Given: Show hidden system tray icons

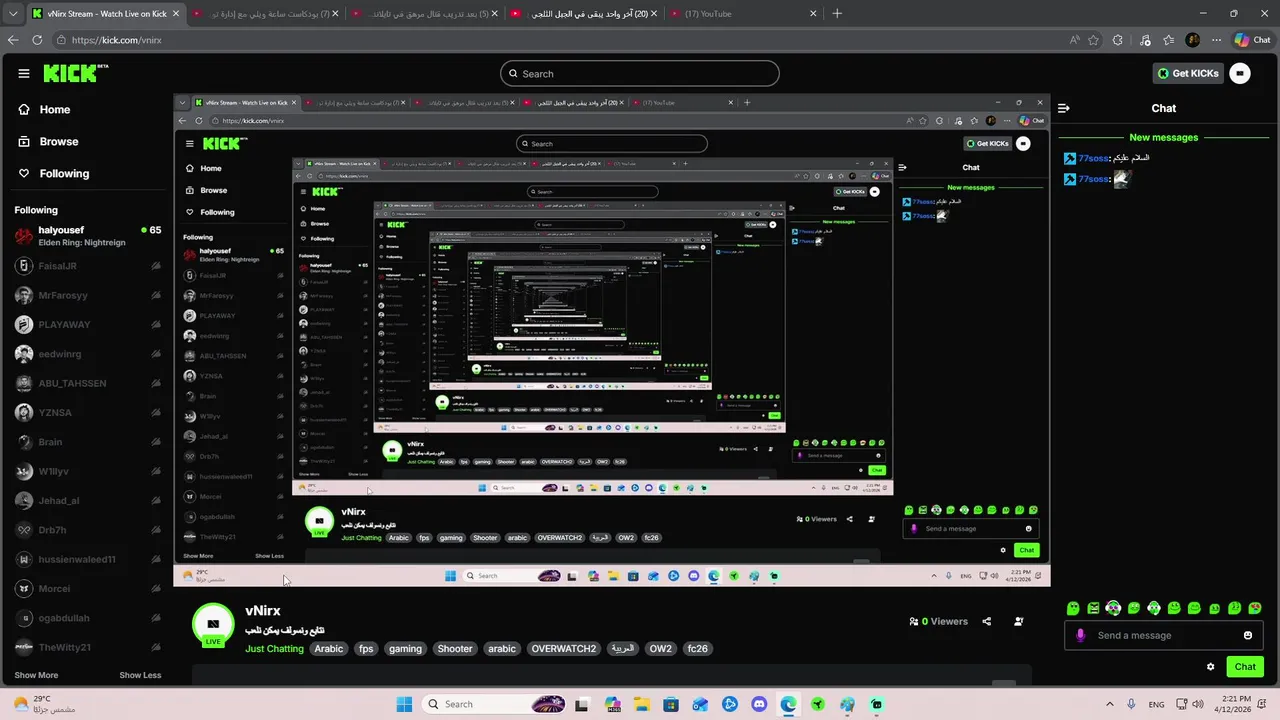Looking at the screenshot, I should point(1109,704).
